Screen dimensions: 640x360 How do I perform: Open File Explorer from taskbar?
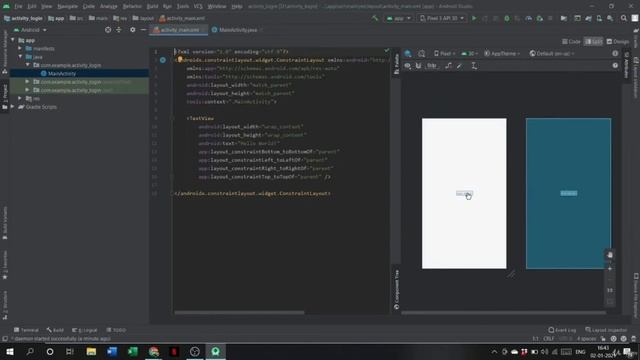pyautogui.click(x=91, y=351)
